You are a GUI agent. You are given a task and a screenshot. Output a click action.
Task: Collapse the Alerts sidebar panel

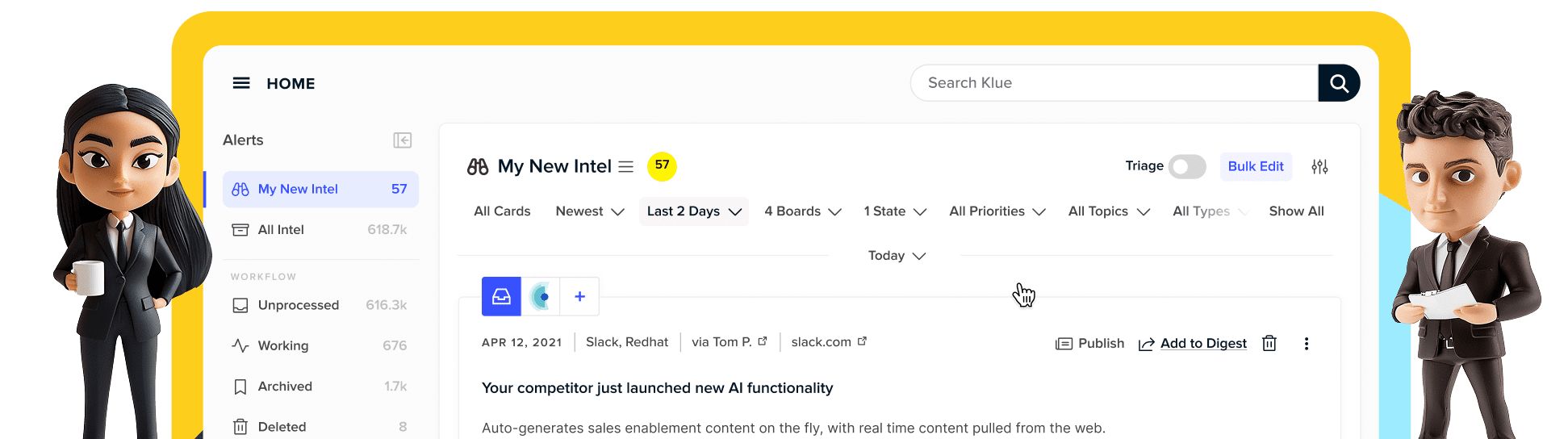pyautogui.click(x=403, y=140)
